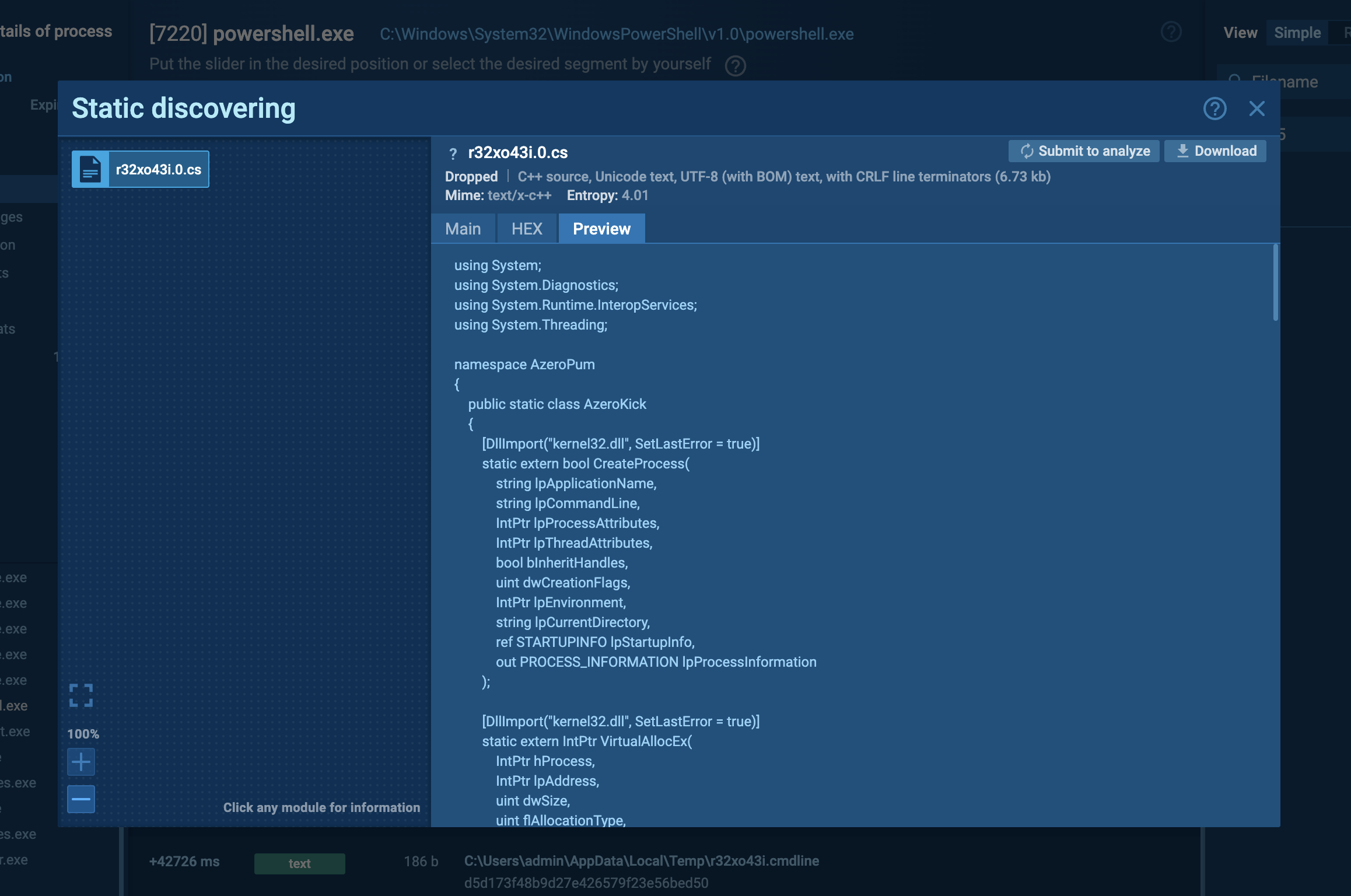1351x896 pixels.
Task: Select the r32xo43i.0.cs module node
Action: click(158, 169)
